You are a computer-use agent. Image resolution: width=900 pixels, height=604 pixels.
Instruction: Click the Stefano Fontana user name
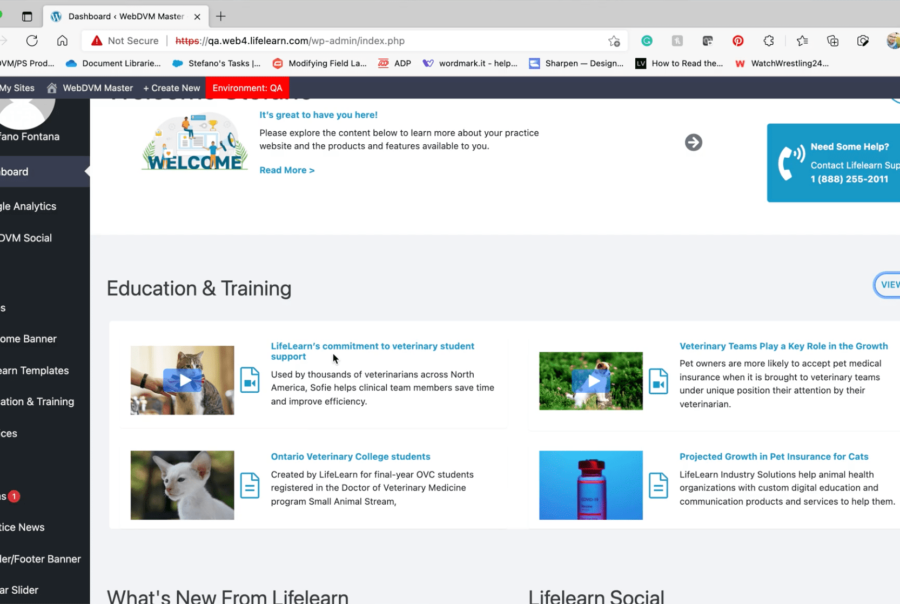tap(30, 137)
